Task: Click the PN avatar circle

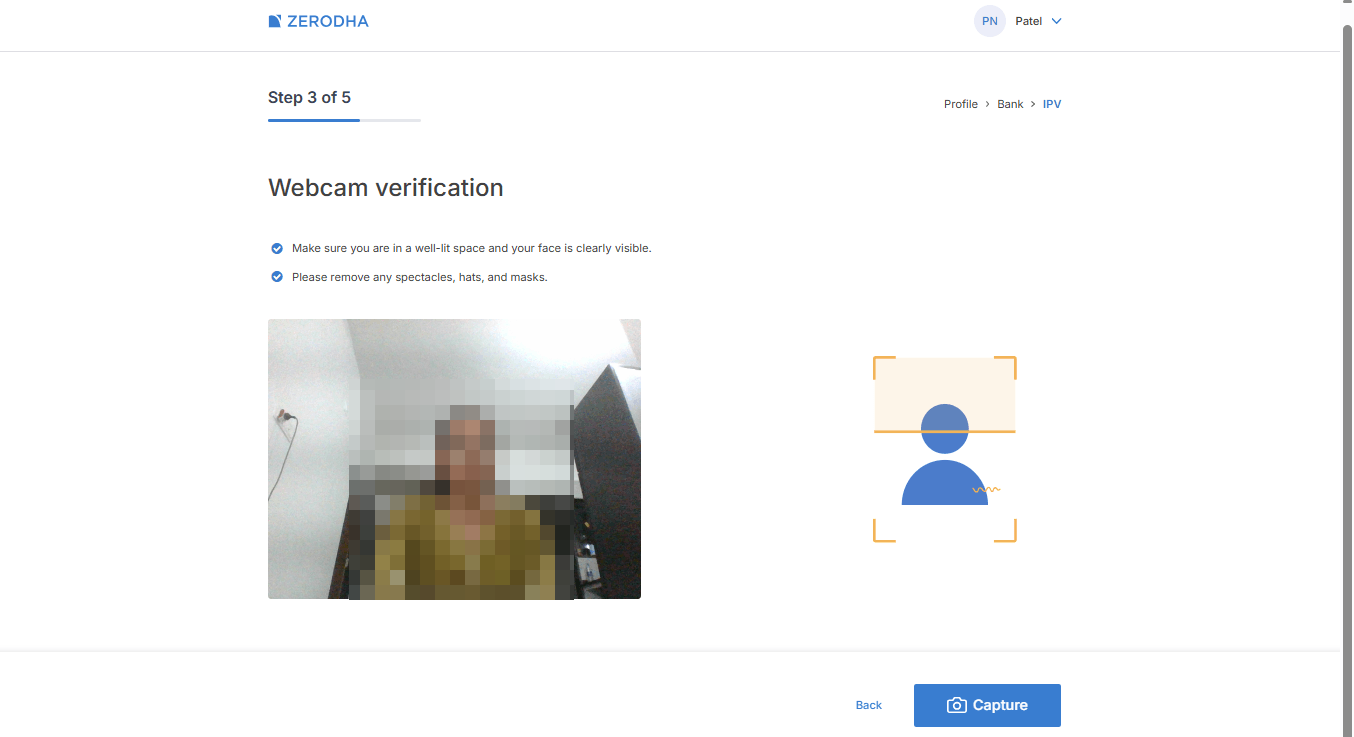Action: pos(989,21)
